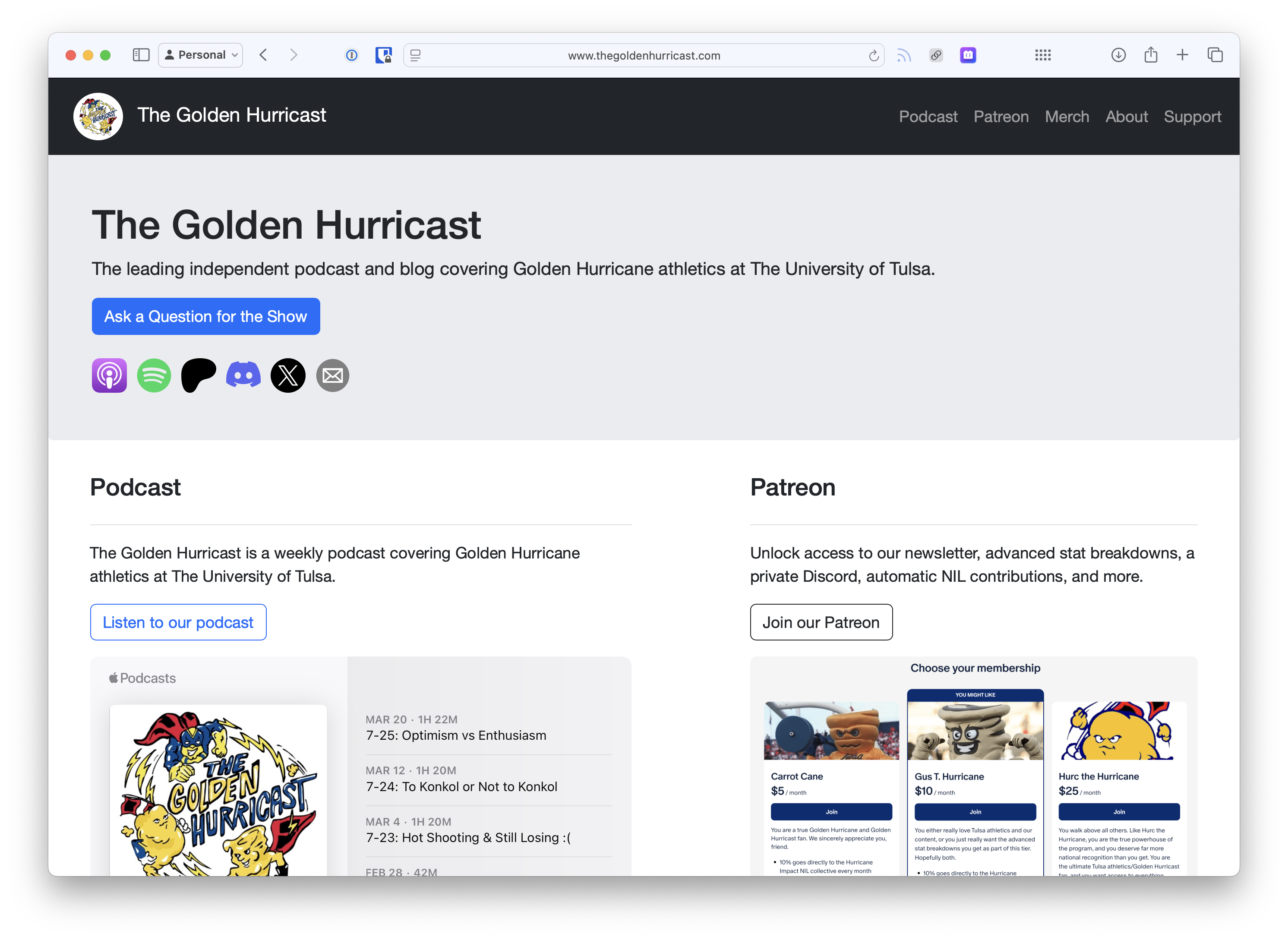Screen dimensions: 1288x940
Task: Click the main The Golden Hurricast page heading
Action: [x=286, y=225]
